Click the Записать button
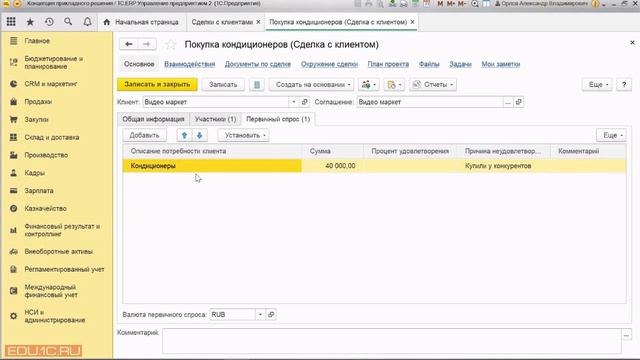Image resolution: width=640 pixels, height=360 pixels. [223, 84]
